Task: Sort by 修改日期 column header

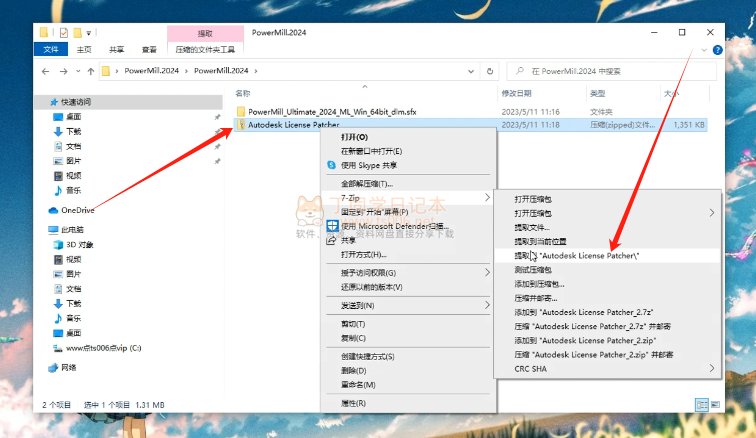Action: tap(516, 93)
